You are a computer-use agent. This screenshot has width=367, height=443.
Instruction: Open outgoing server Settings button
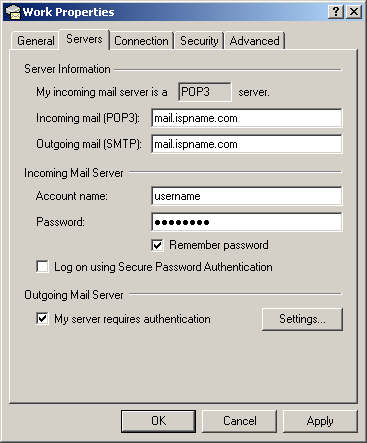coord(302,319)
